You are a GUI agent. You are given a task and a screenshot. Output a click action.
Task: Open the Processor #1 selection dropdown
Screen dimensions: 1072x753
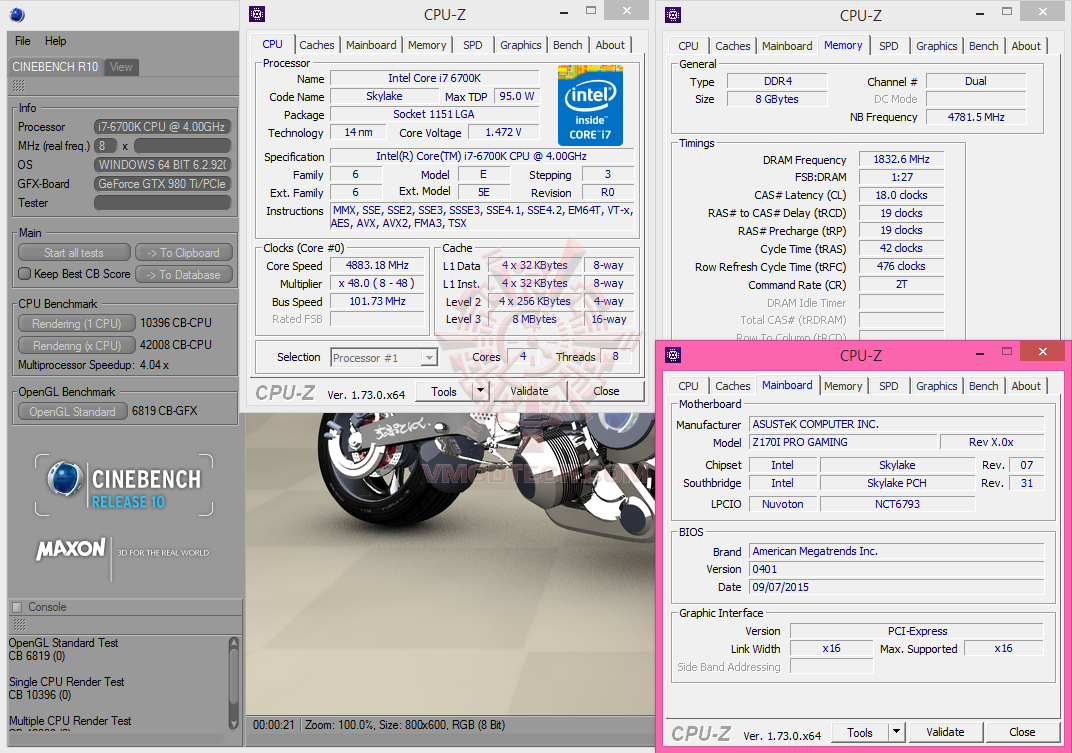pyautogui.click(x=384, y=358)
